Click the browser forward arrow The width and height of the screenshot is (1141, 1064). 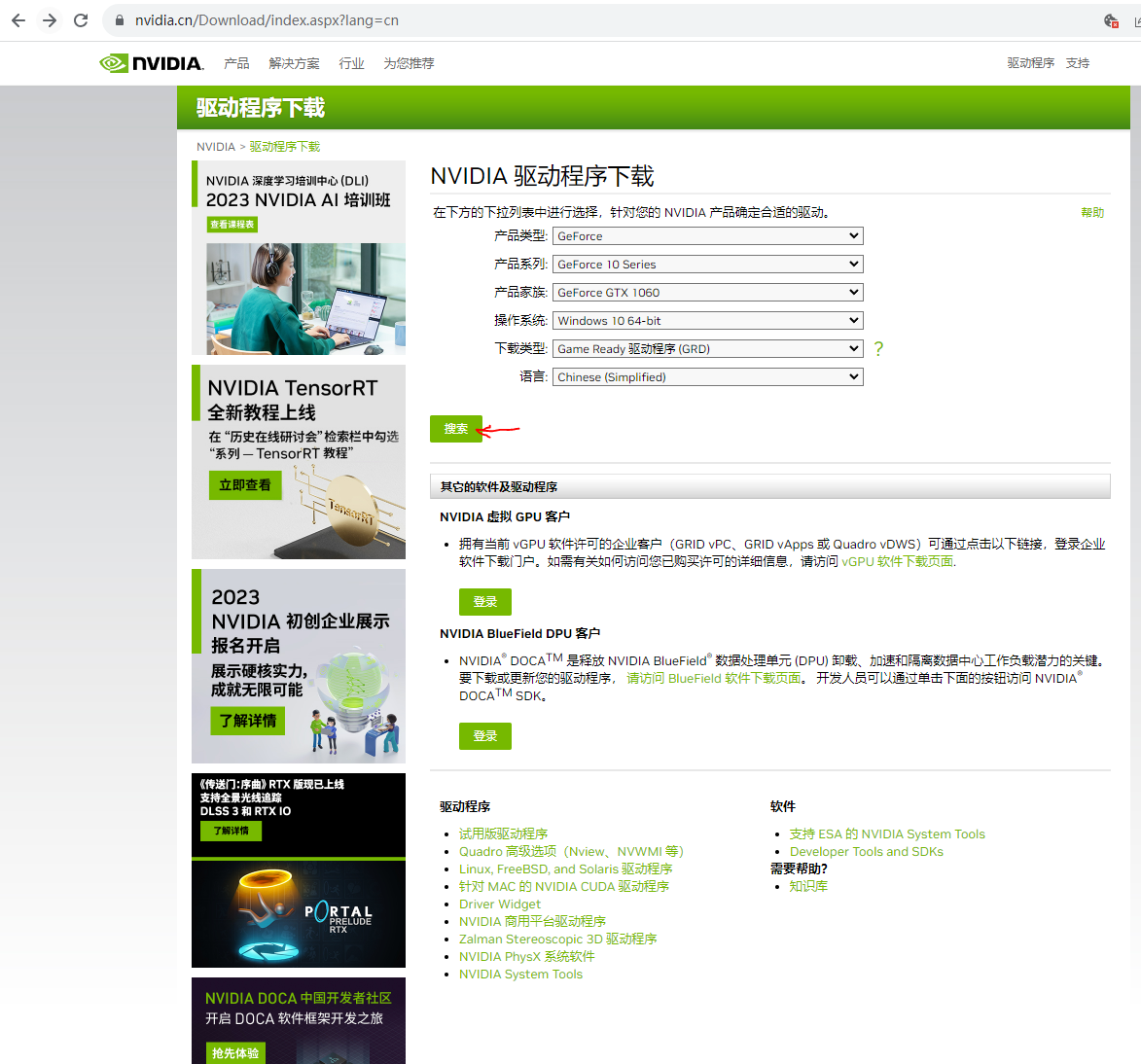[50, 20]
